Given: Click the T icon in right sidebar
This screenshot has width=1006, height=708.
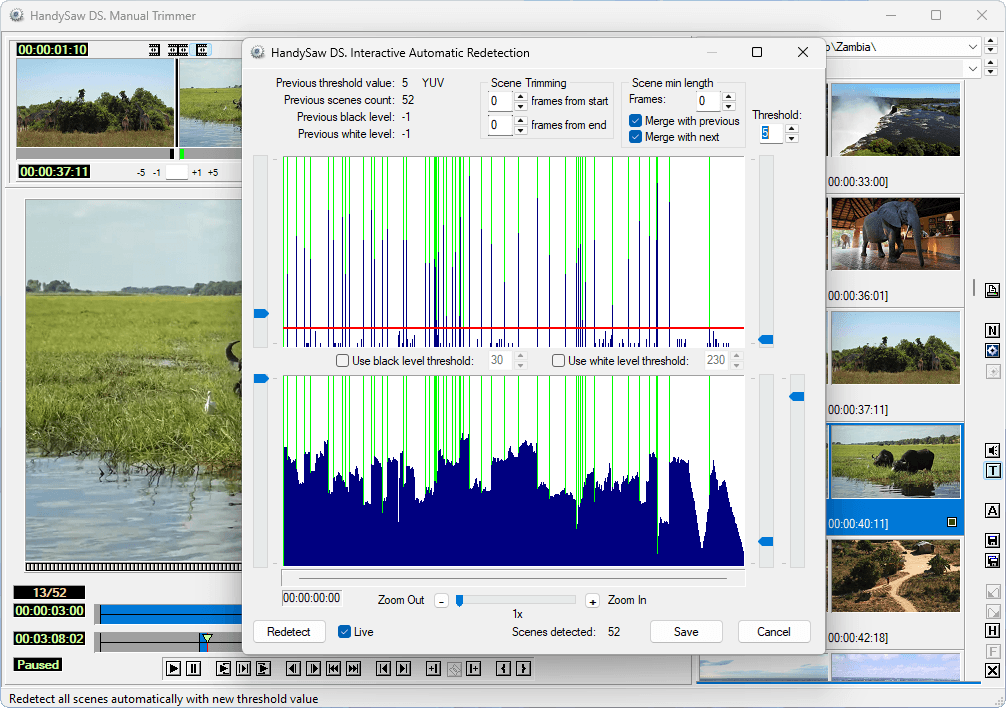Looking at the screenshot, I should [992, 471].
